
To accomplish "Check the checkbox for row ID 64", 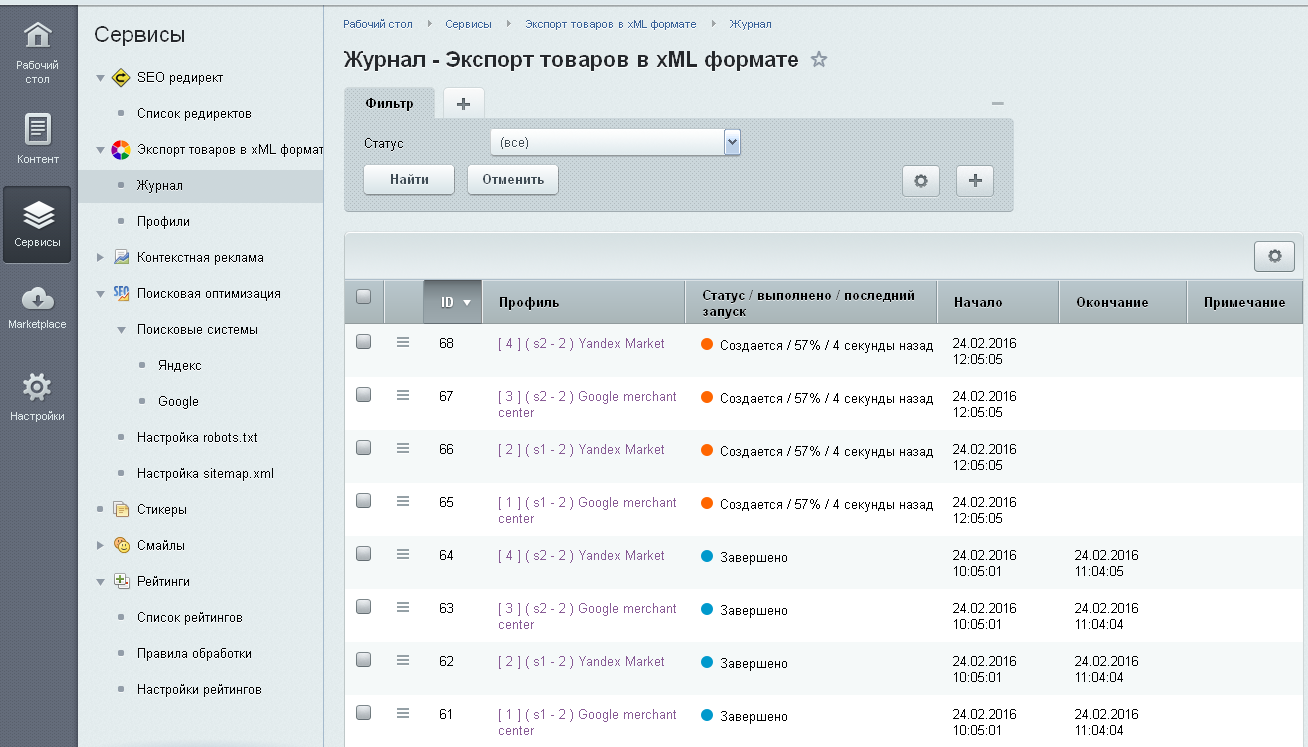I will point(364,554).
